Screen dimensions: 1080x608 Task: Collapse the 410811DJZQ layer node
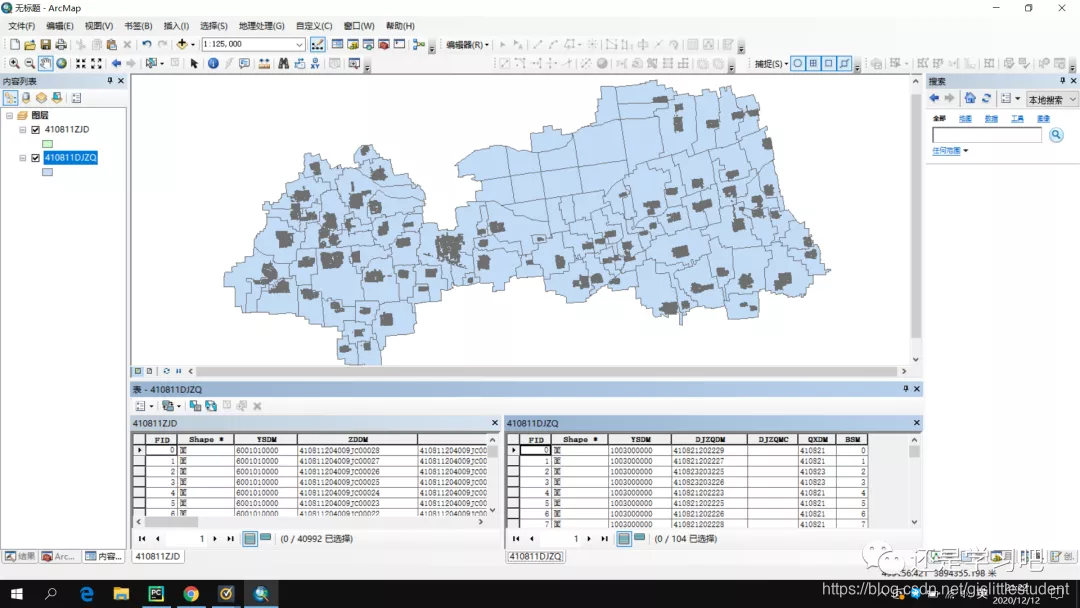pos(23,158)
